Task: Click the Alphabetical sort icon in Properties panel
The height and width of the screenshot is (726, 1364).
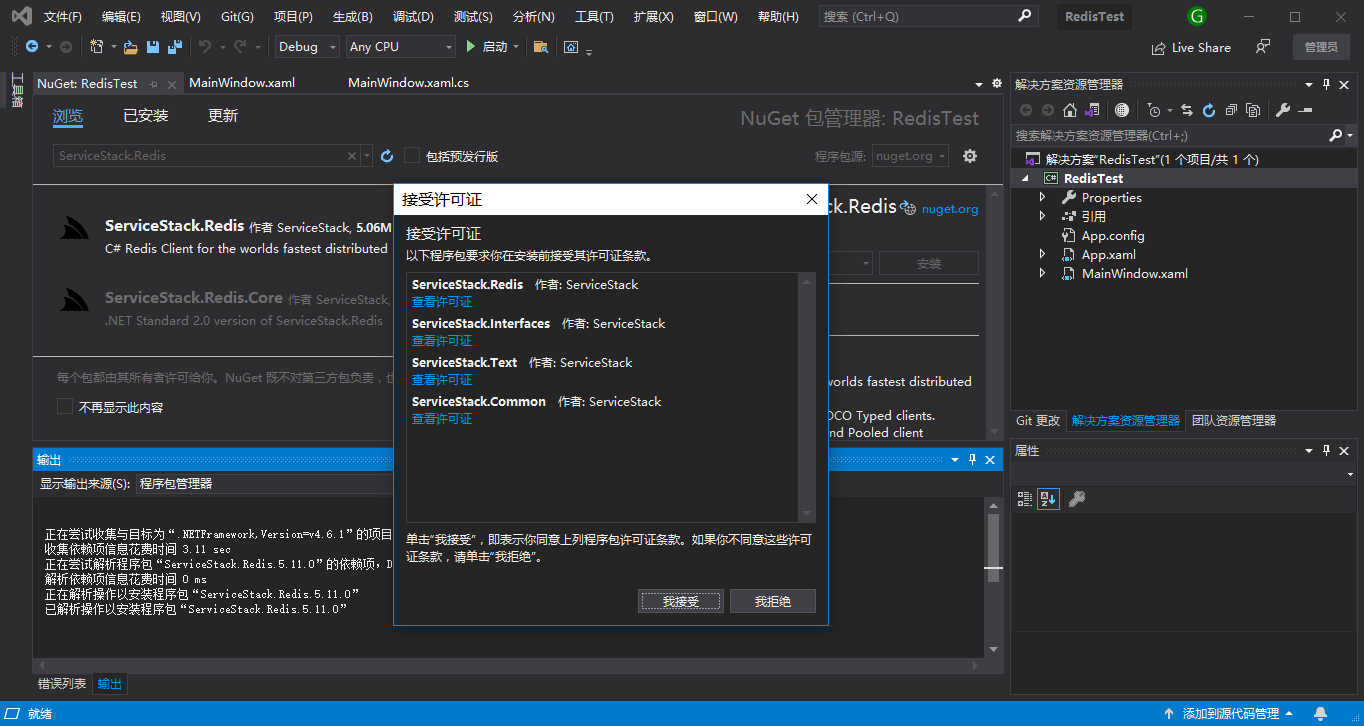Action: pyautogui.click(x=1048, y=498)
